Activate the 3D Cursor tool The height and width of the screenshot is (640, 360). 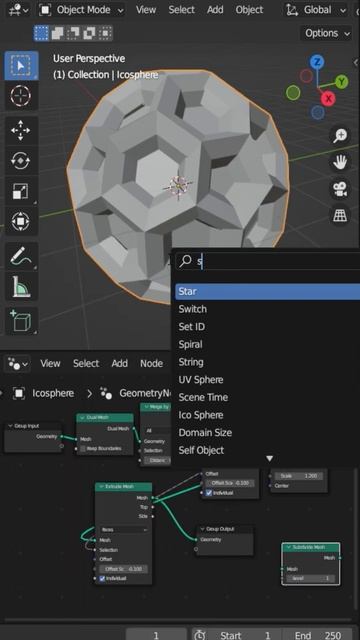coord(20,96)
